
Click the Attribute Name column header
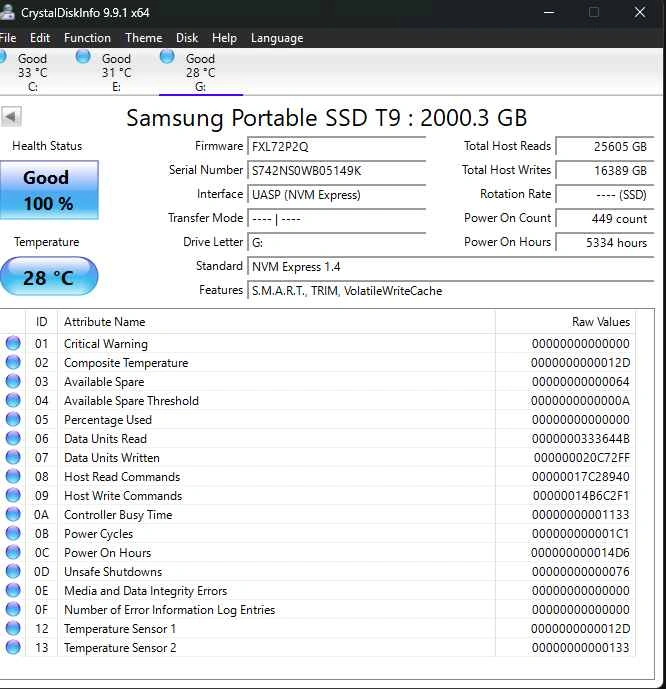point(276,322)
